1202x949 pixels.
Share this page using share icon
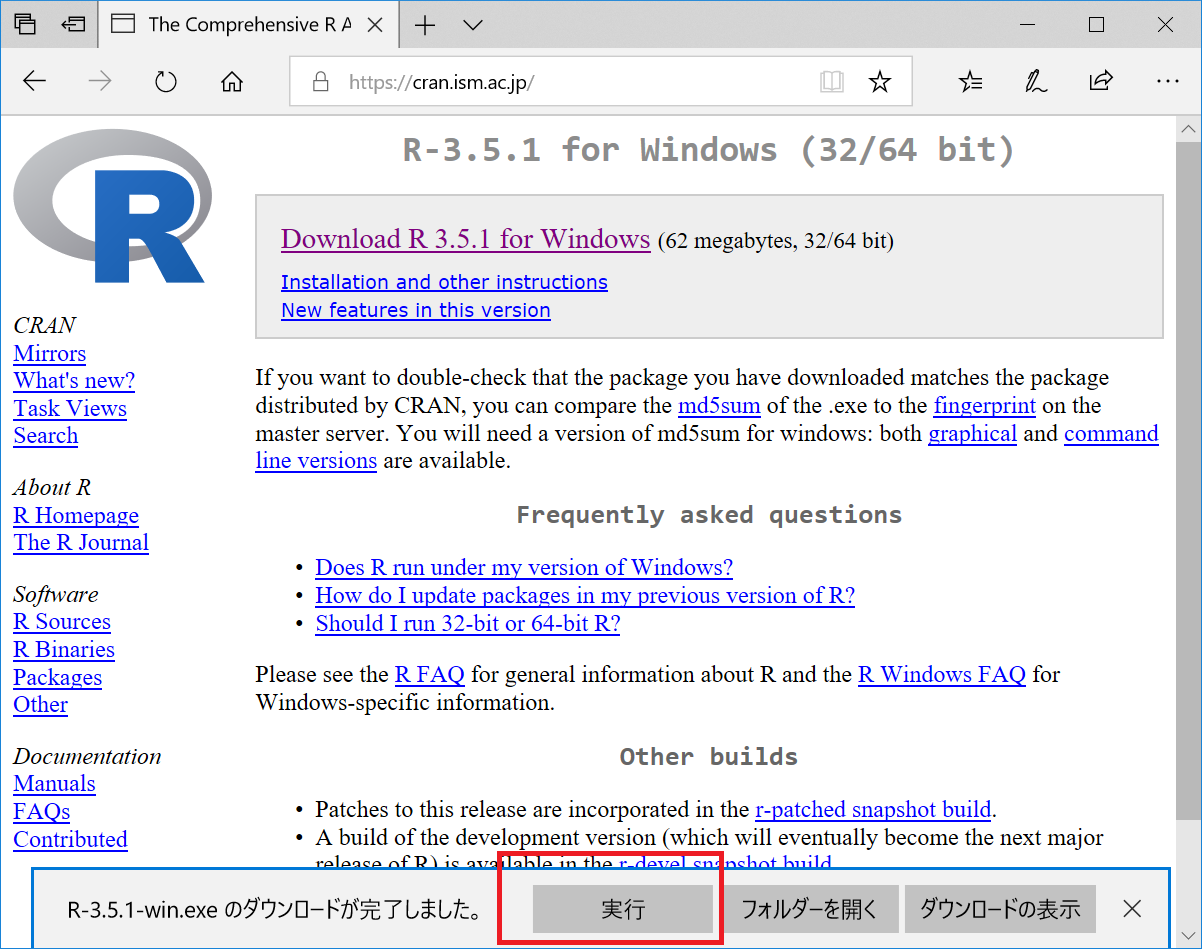point(1101,82)
